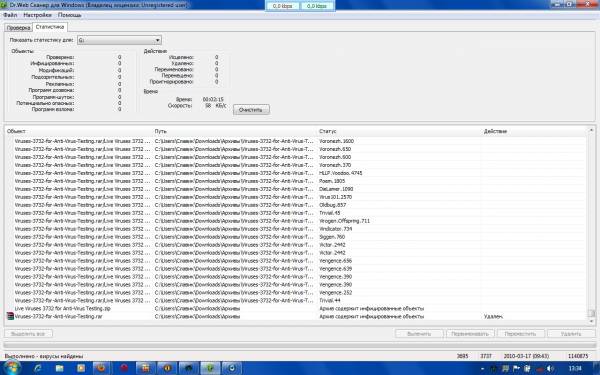The image size is (600, 375).
Task: Click the results list scroll down arrow
Action: click(x=591, y=321)
